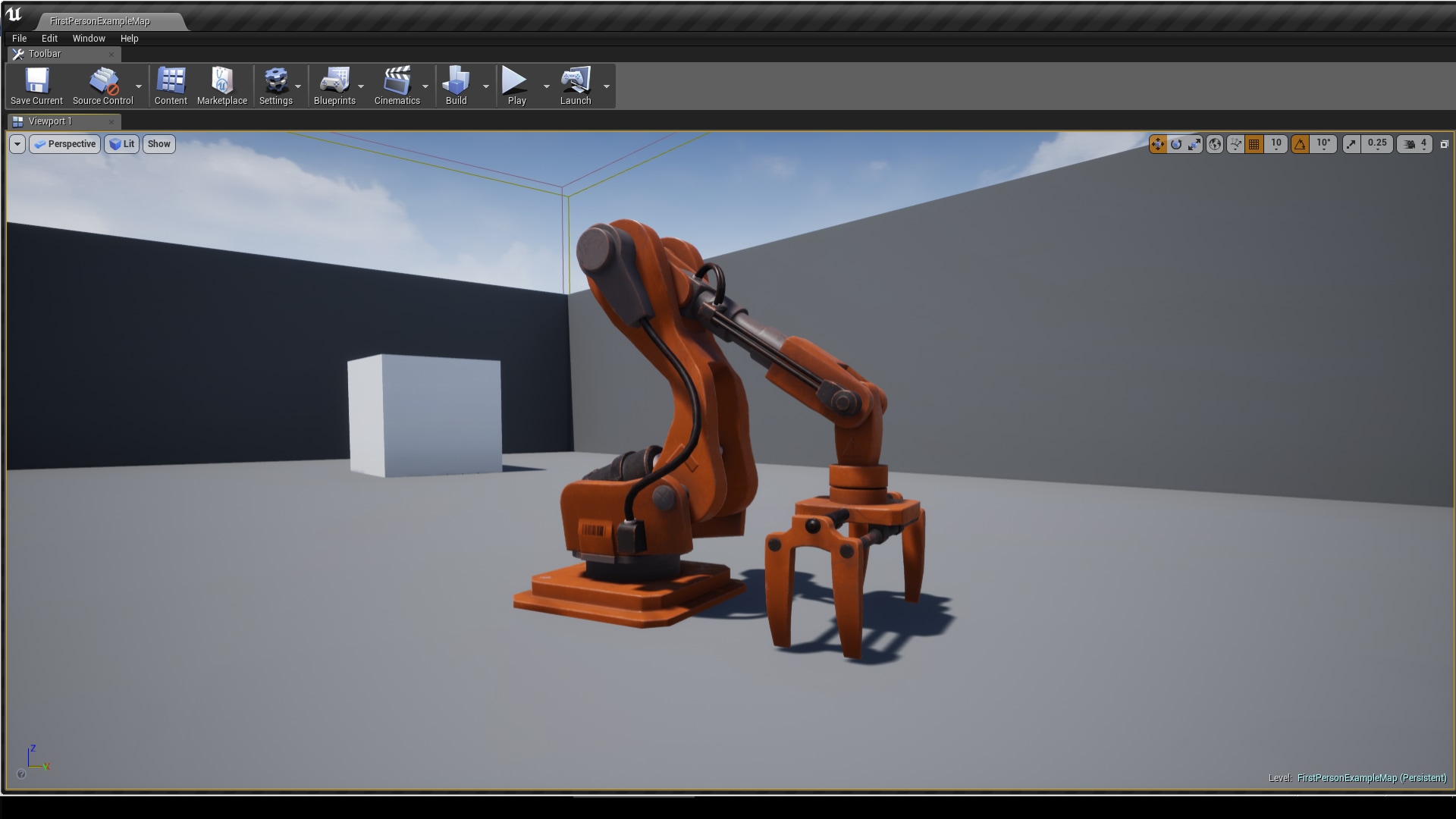Viewport: 1456px width, 819px height.
Task: Select the Rotate transform tool
Action: (1176, 144)
